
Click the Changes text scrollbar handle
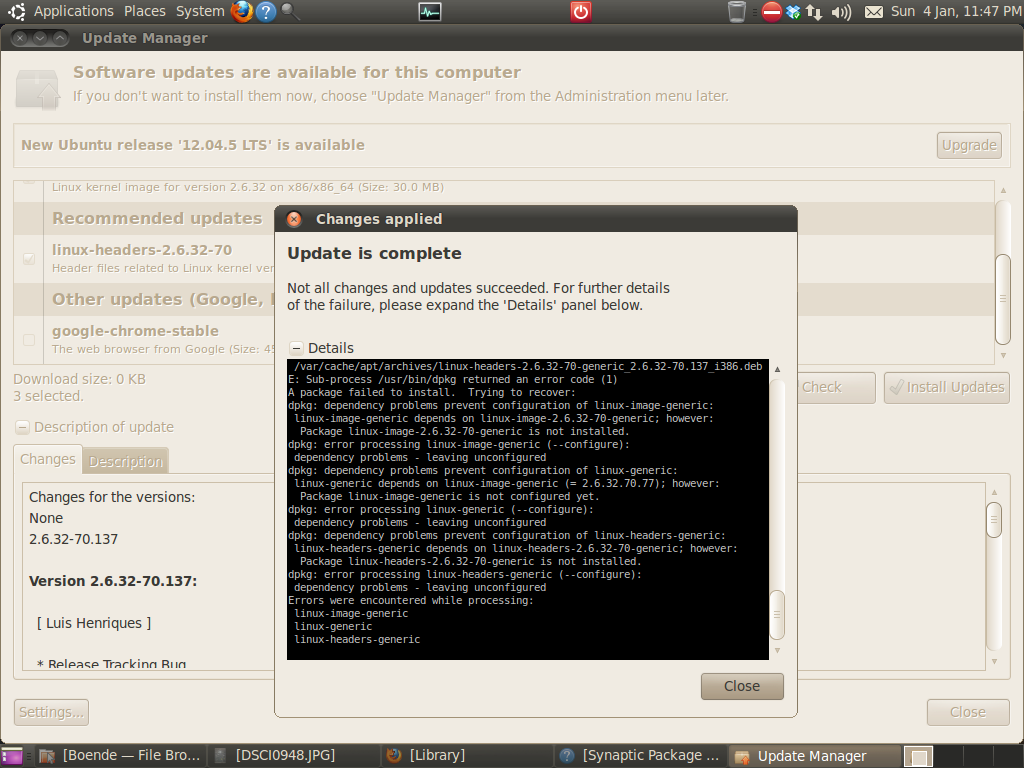993,520
